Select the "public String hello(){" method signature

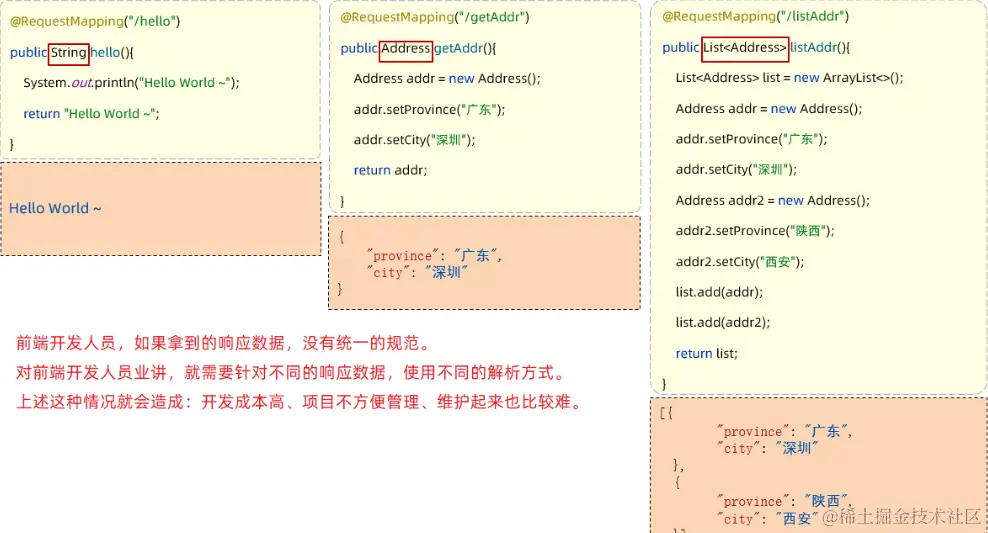click(71, 52)
